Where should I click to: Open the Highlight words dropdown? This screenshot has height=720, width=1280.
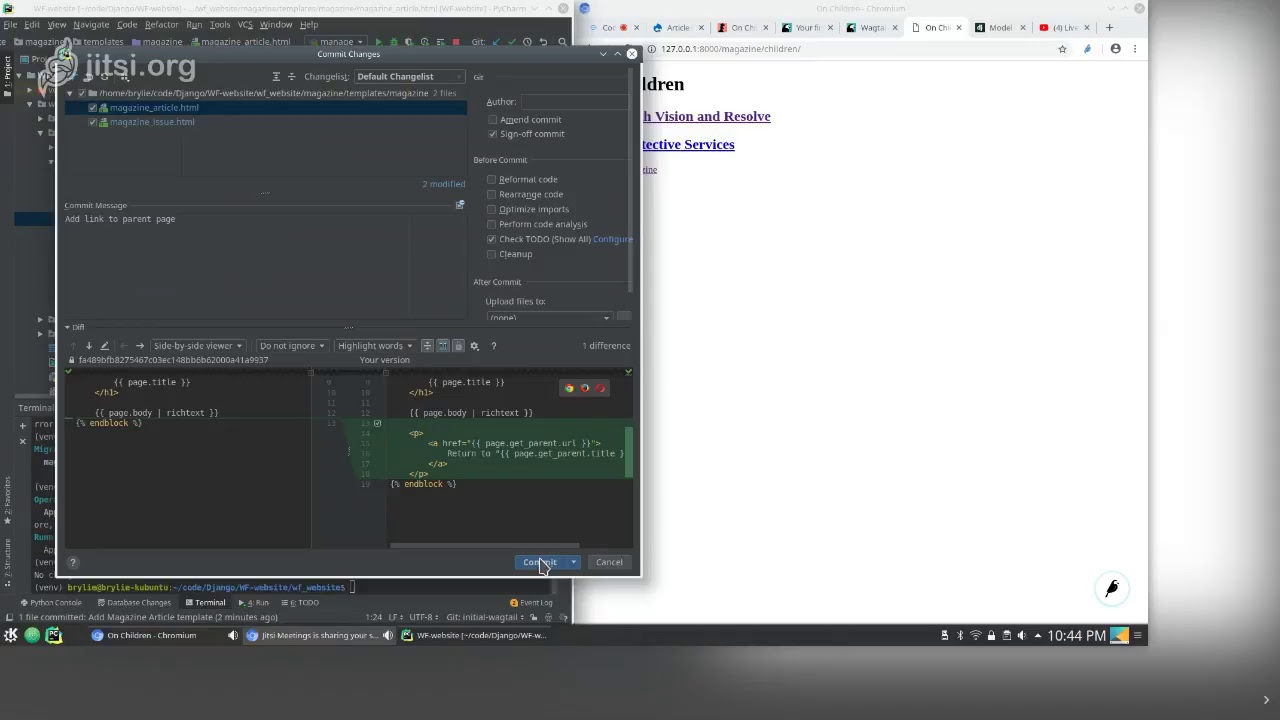tap(374, 346)
